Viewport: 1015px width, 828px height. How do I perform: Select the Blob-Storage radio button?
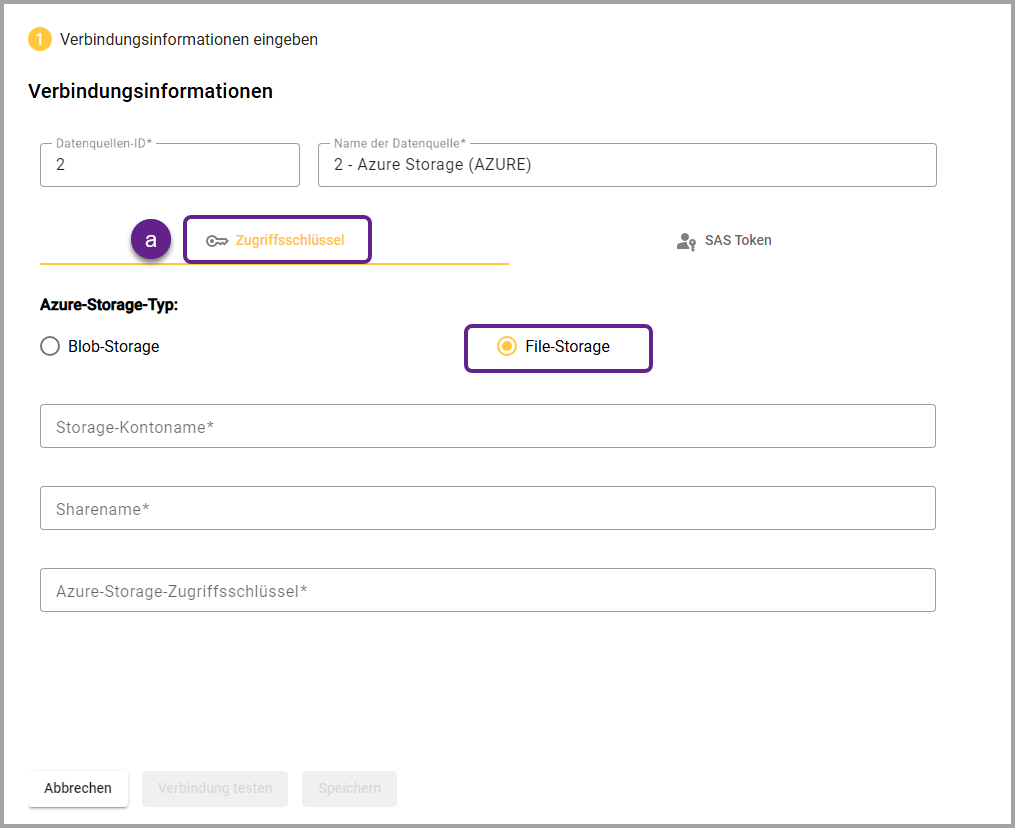click(x=50, y=347)
